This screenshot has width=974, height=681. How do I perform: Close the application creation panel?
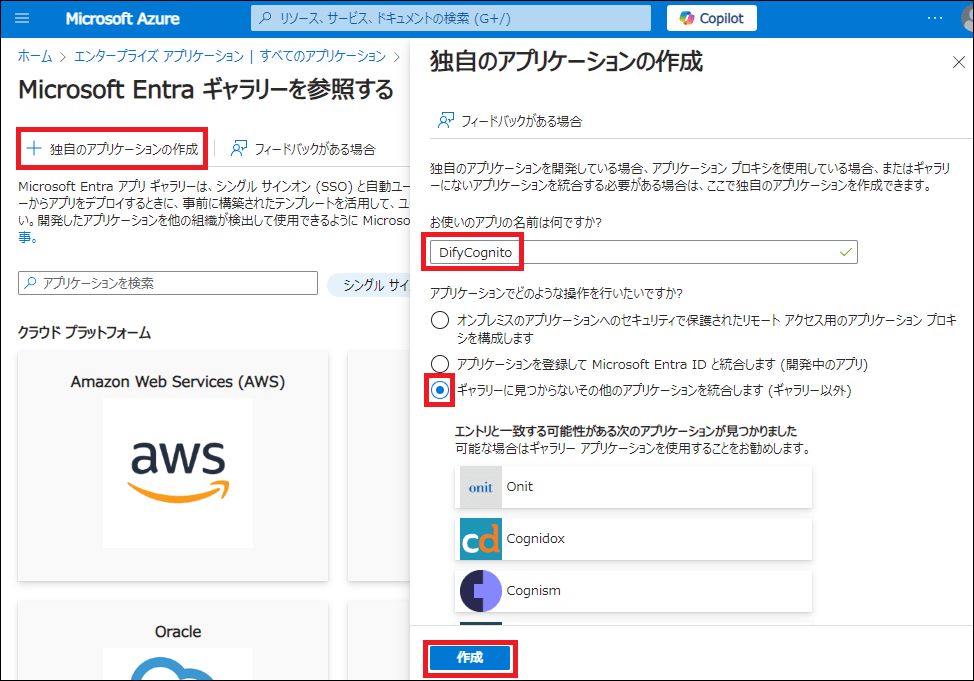[x=958, y=62]
